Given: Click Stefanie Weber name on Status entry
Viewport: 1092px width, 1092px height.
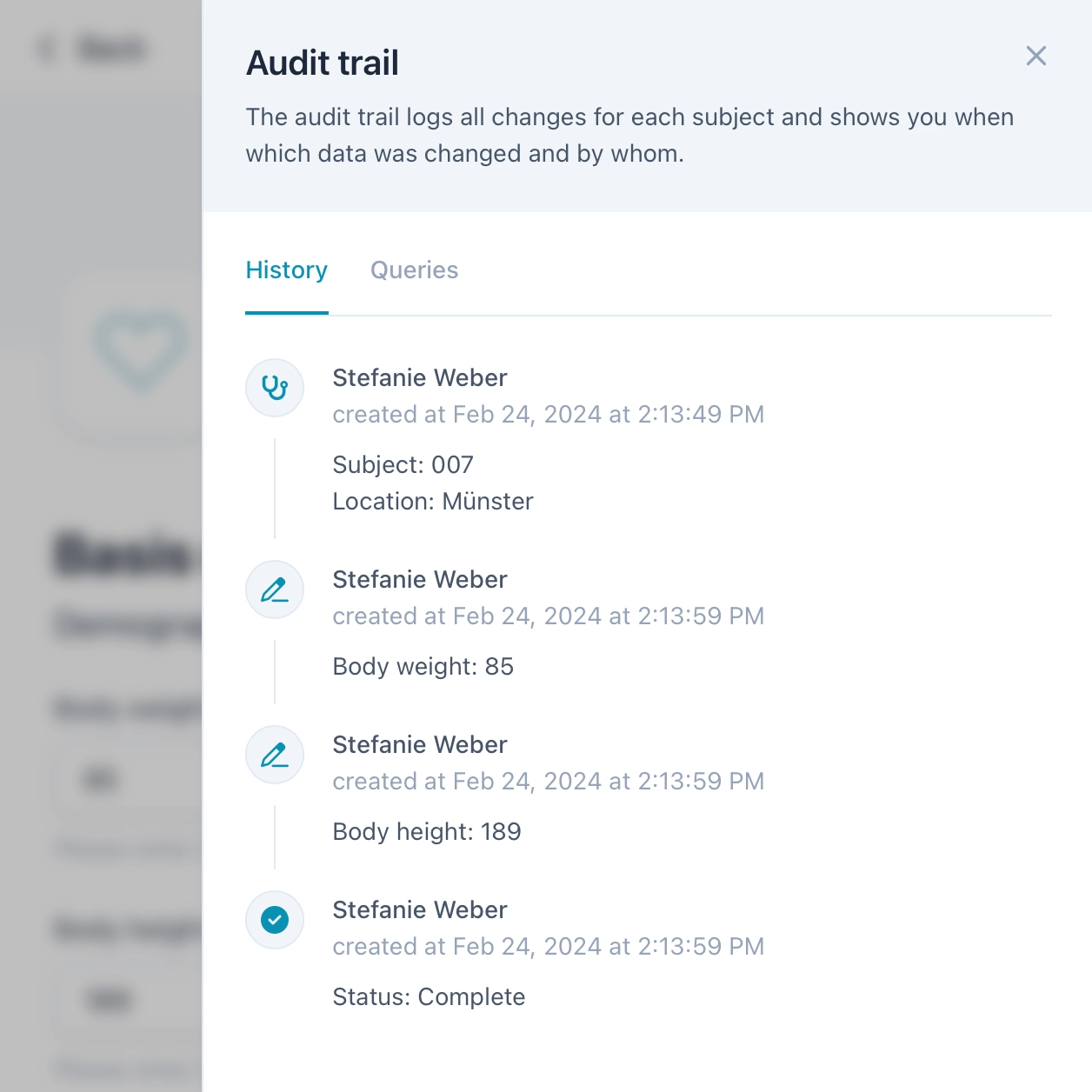Looking at the screenshot, I should [x=419, y=910].
